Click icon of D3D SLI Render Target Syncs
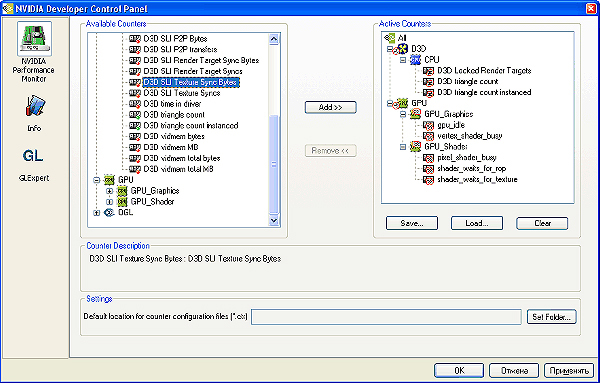The width and height of the screenshot is (600, 383). 135,71
